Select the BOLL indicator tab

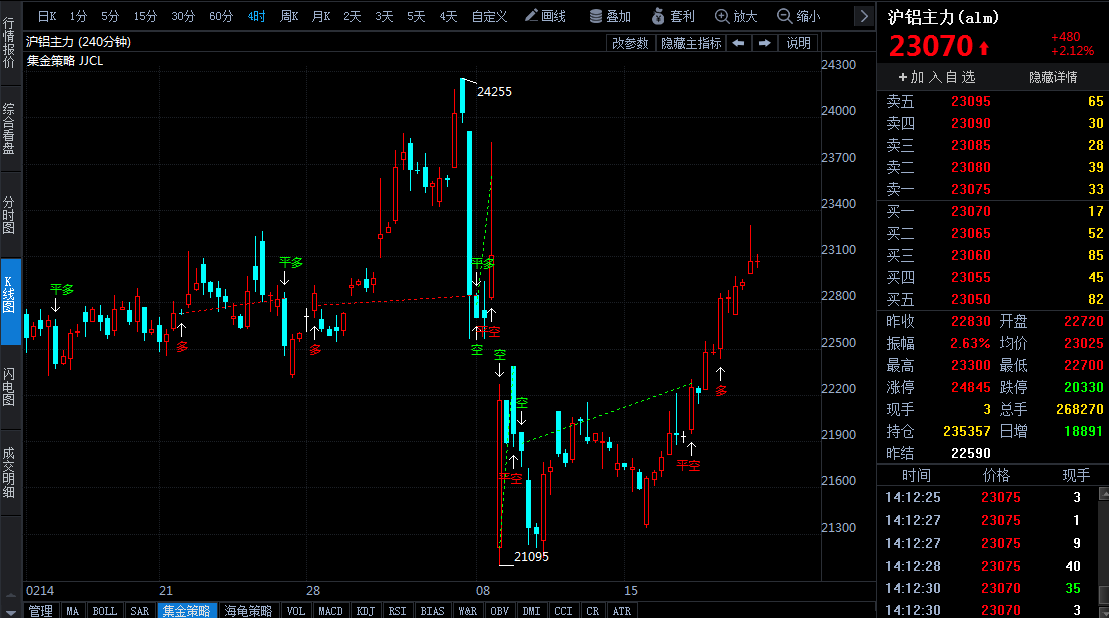105,610
